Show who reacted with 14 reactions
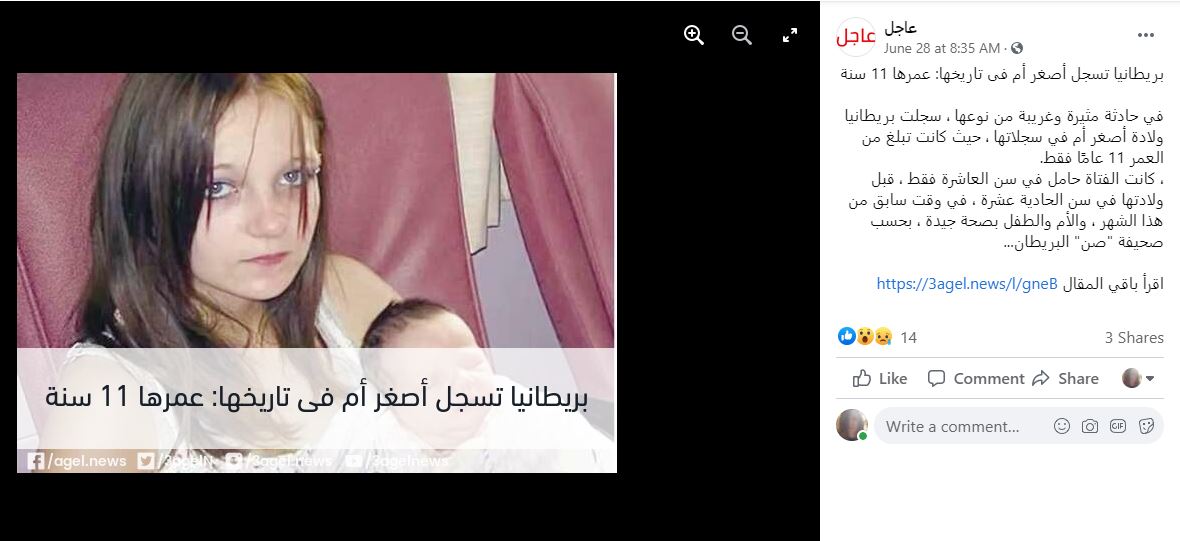The height and width of the screenshot is (541, 1180). [877, 337]
